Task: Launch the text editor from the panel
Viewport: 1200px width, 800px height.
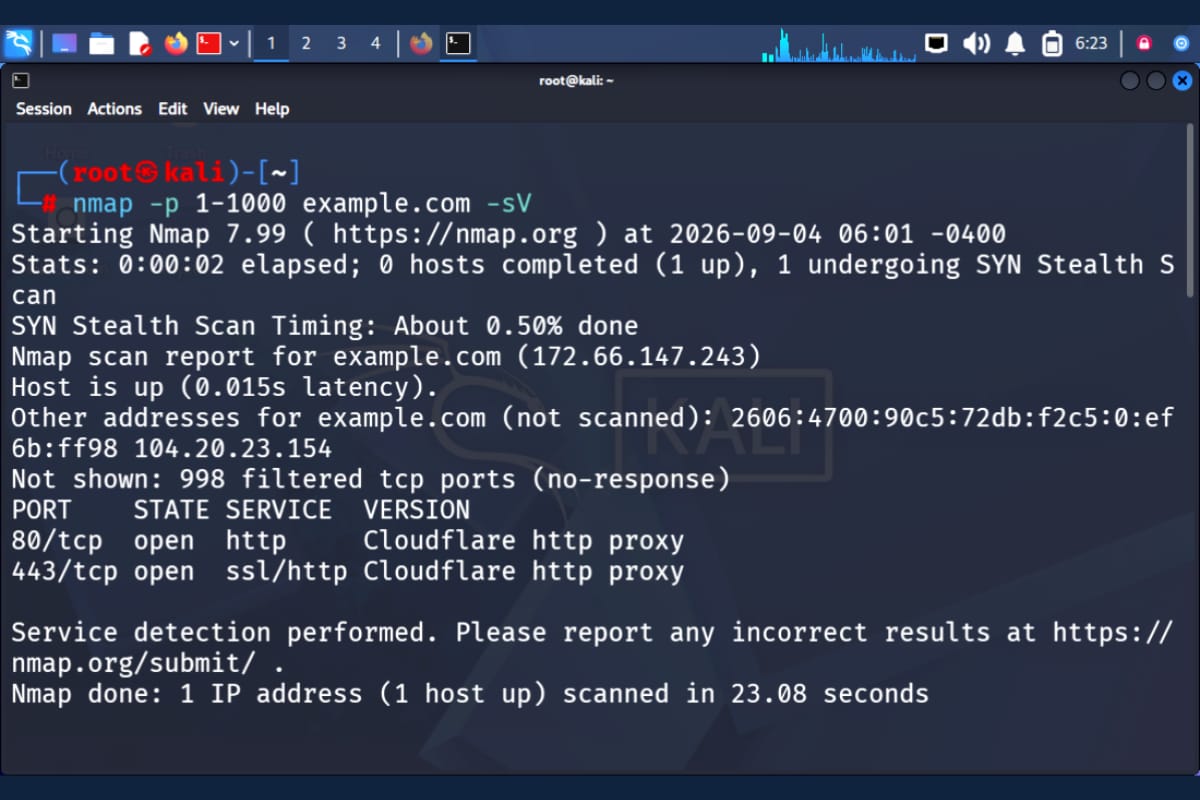Action: coord(139,43)
